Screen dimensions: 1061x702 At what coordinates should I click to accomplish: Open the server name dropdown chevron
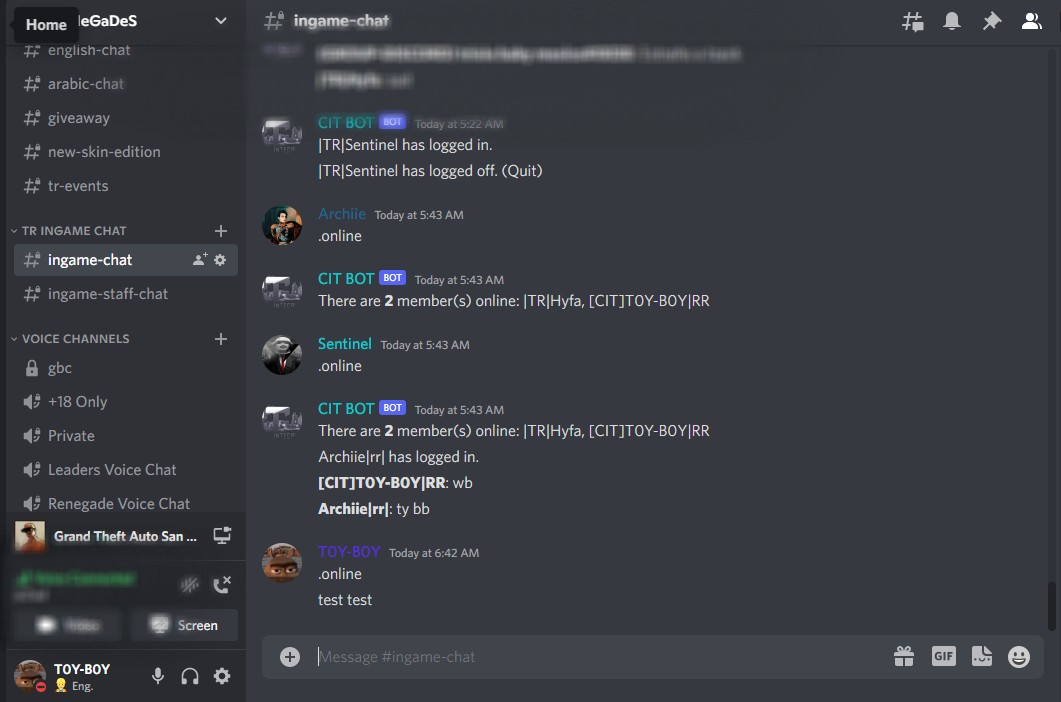click(x=221, y=21)
